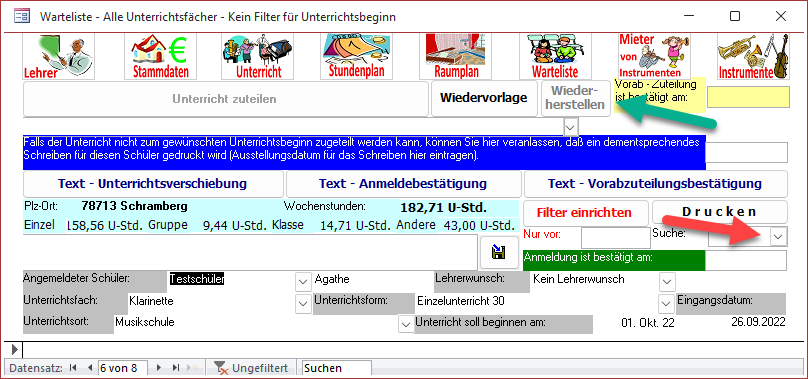Open the Instrumente icon
808x379 pixels.
coord(753,56)
